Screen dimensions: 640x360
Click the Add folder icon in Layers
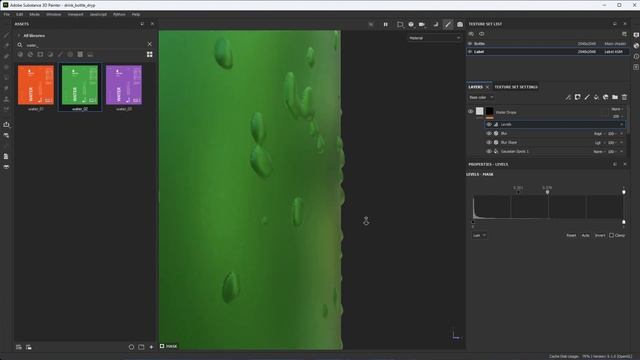click(x=615, y=97)
